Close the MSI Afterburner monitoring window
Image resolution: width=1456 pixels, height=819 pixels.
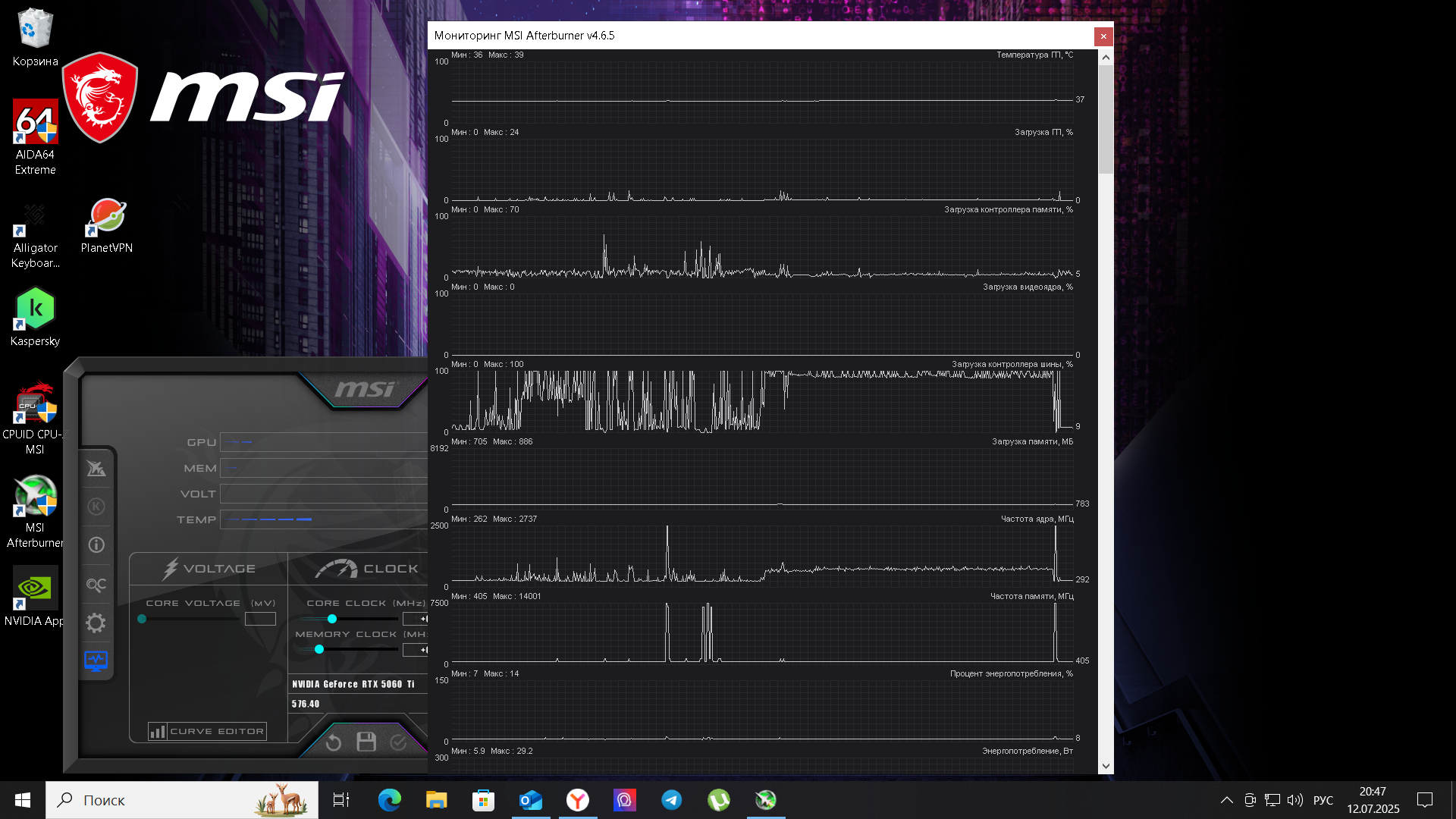click(x=1103, y=36)
